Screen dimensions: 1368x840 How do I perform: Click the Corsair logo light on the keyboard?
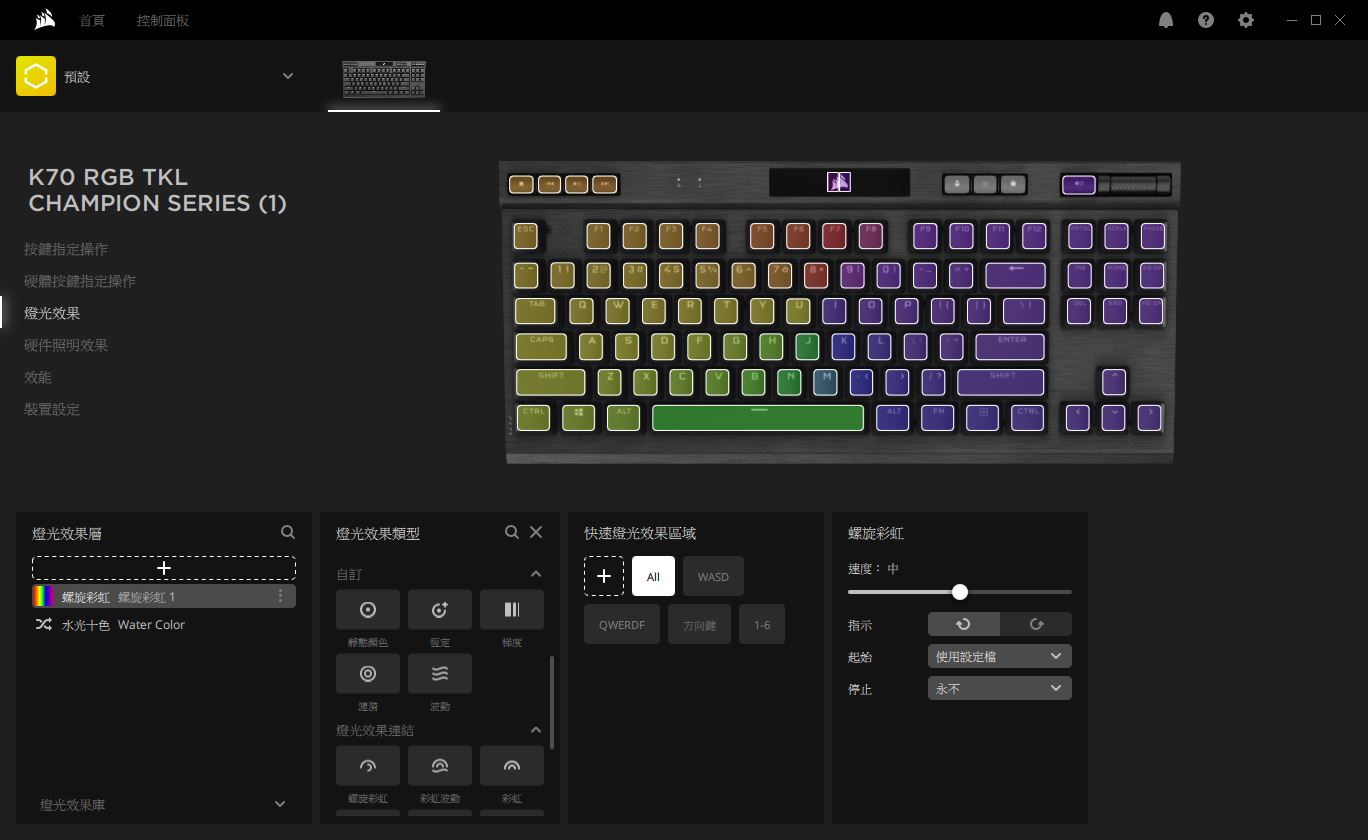(839, 182)
